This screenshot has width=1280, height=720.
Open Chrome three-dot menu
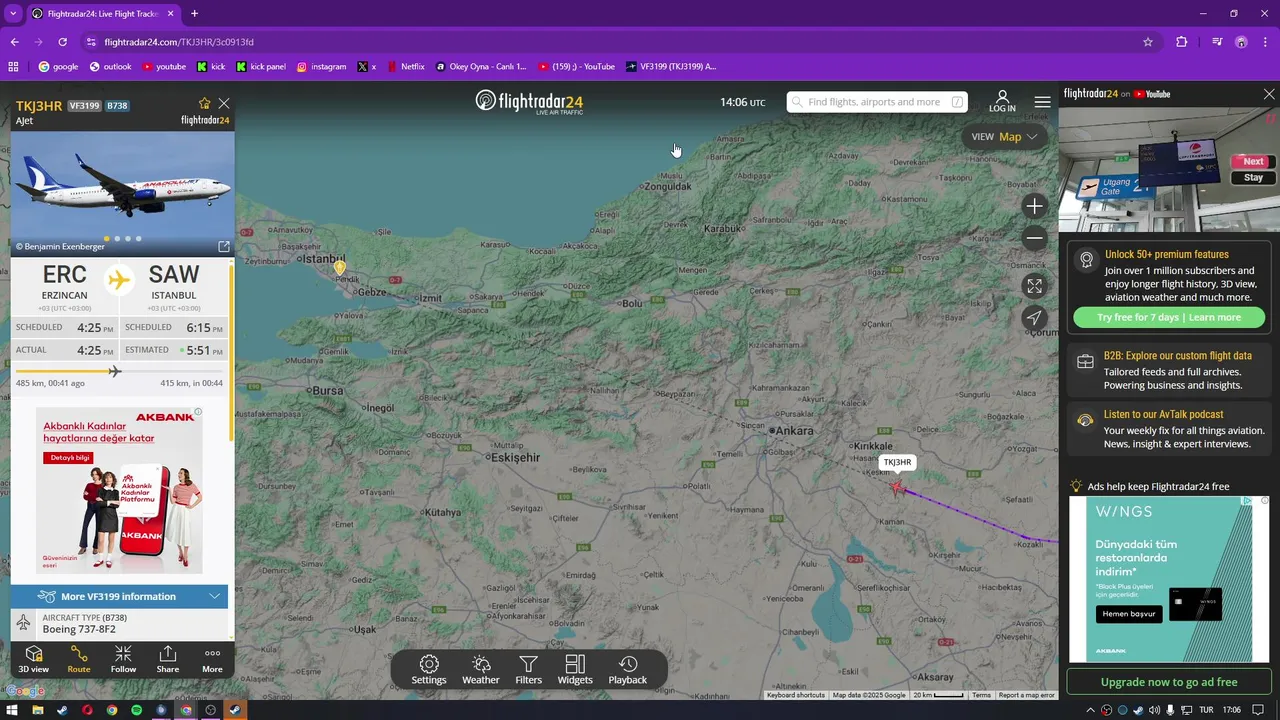[1267, 42]
